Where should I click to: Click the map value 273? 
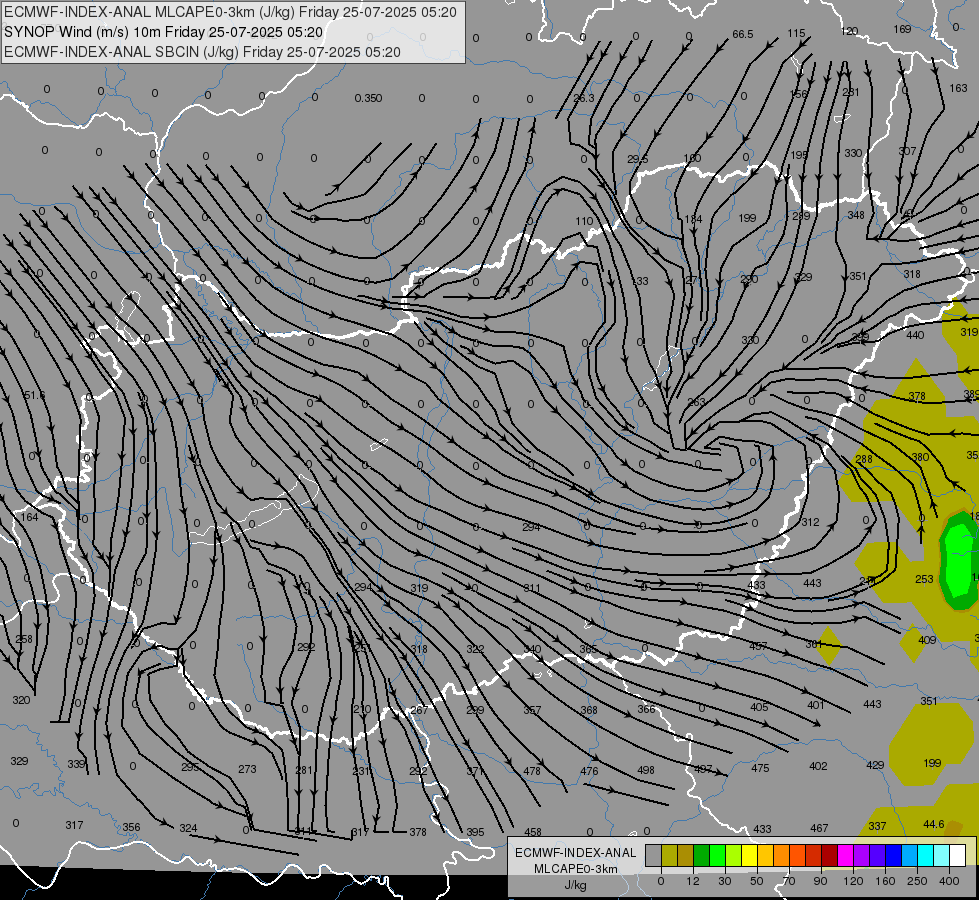tap(247, 769)
